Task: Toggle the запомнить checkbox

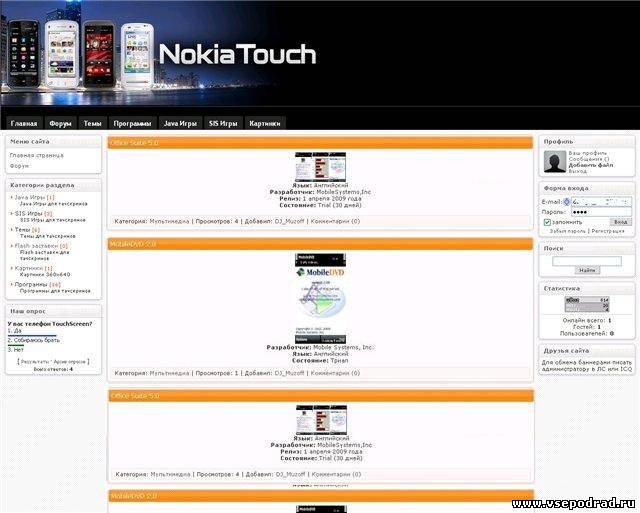Action: pos(547,222)
